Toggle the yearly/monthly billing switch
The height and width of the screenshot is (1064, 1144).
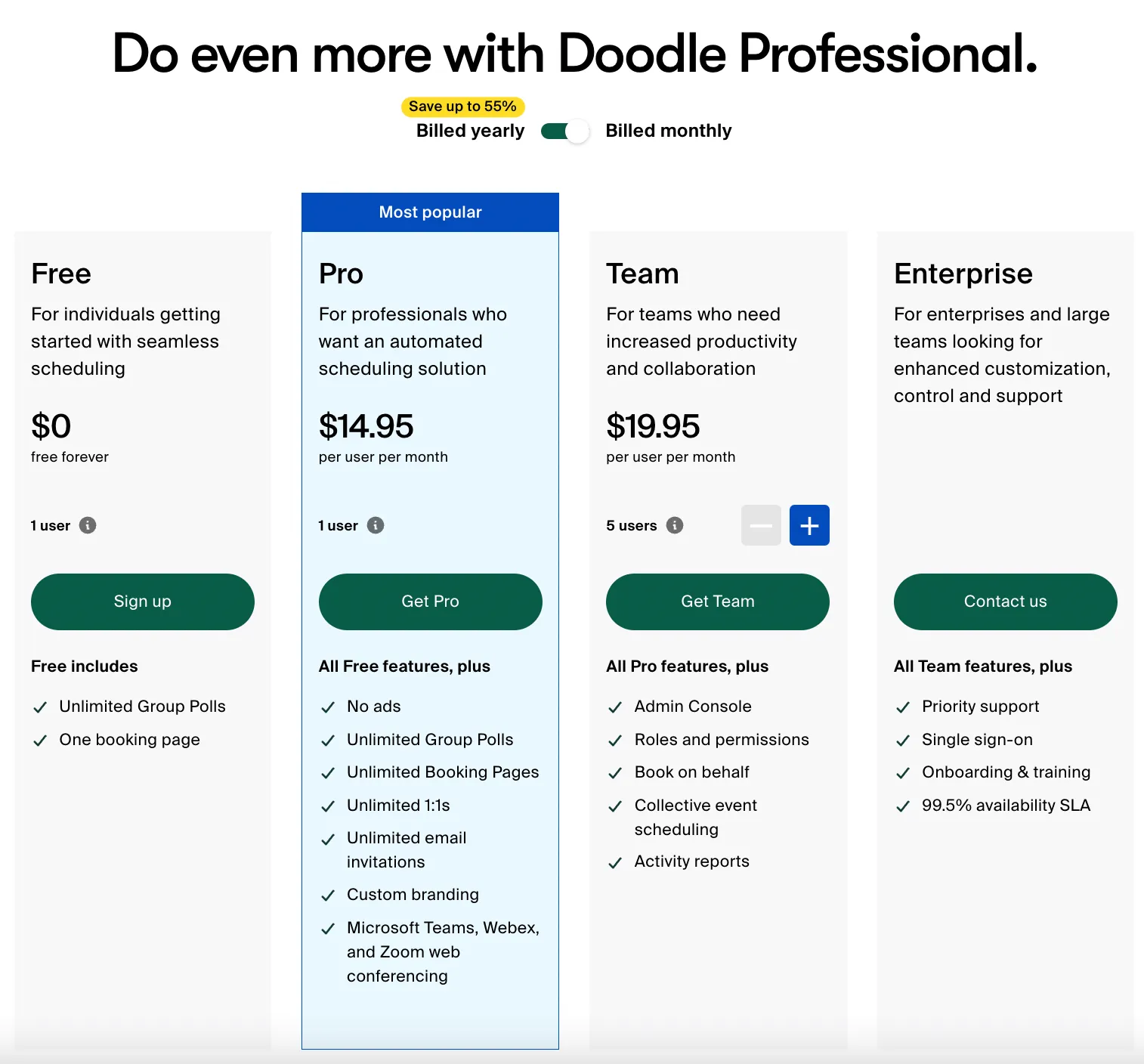tap(565, 131)
